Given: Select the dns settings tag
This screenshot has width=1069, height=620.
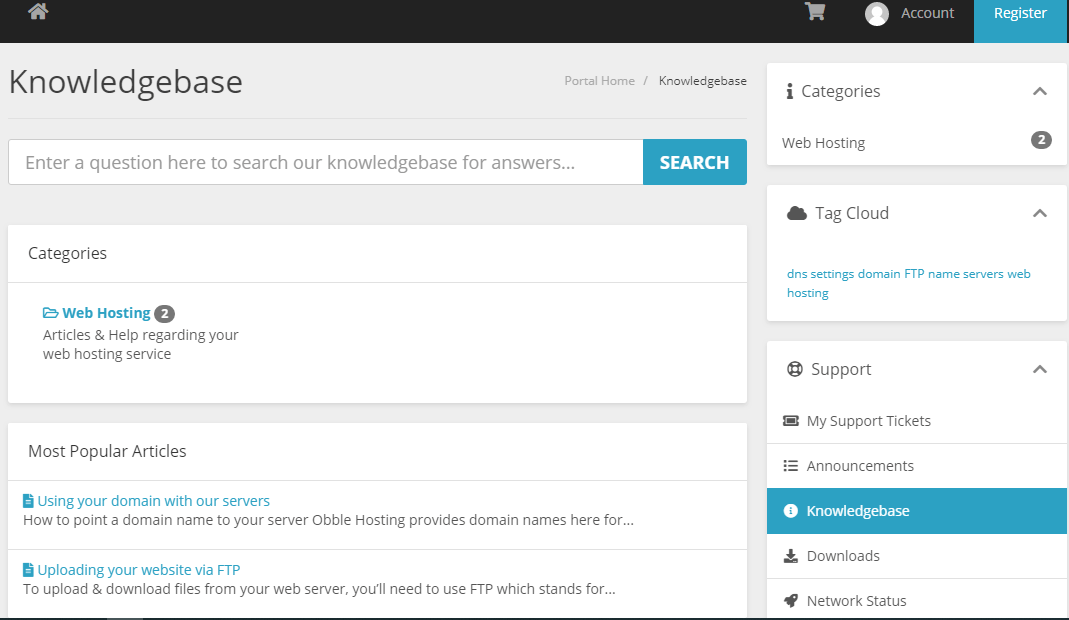Looking at the screenshot, I should pyautogui.click(x=820, y=274).
